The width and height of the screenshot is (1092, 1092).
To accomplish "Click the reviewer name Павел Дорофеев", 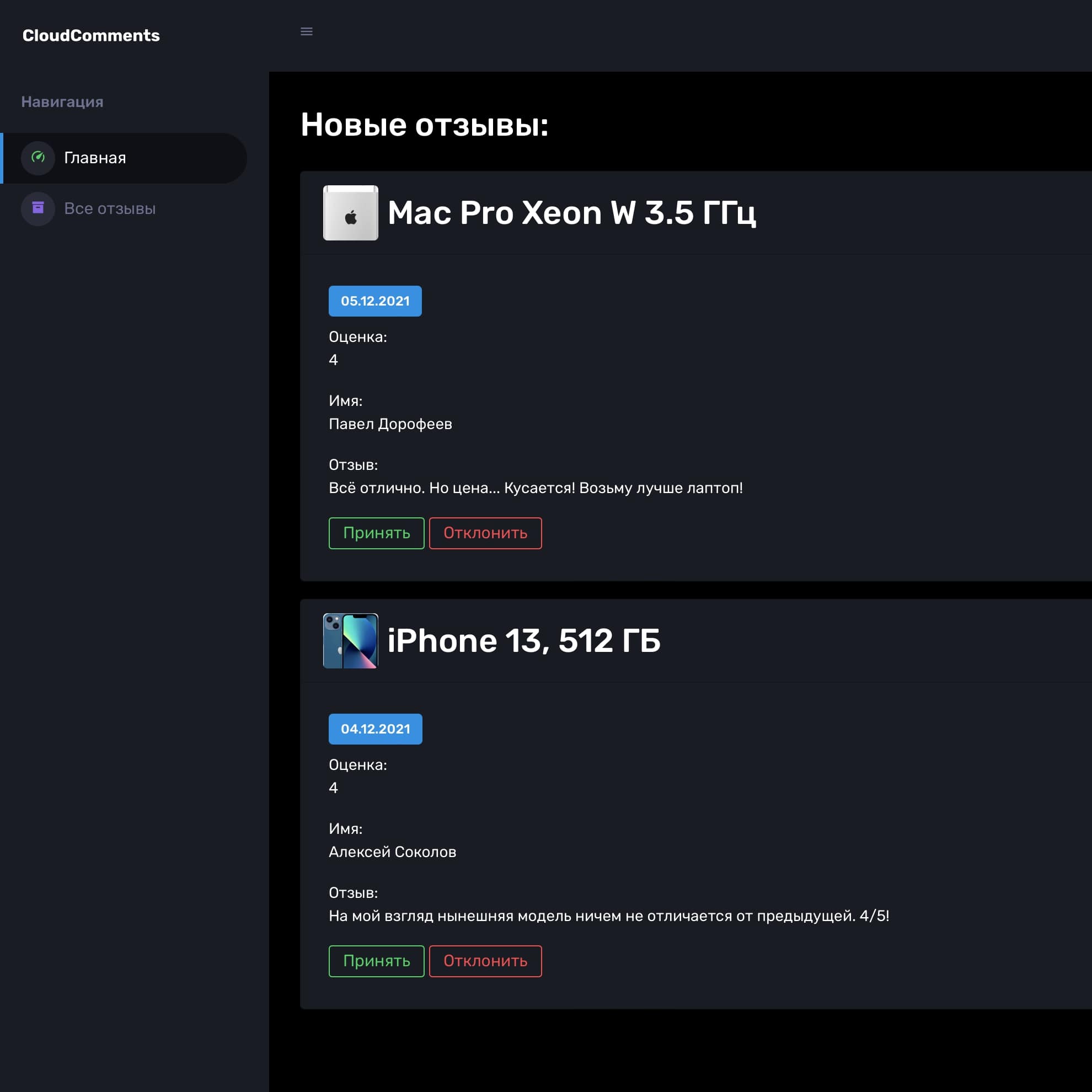I will 390,424.
